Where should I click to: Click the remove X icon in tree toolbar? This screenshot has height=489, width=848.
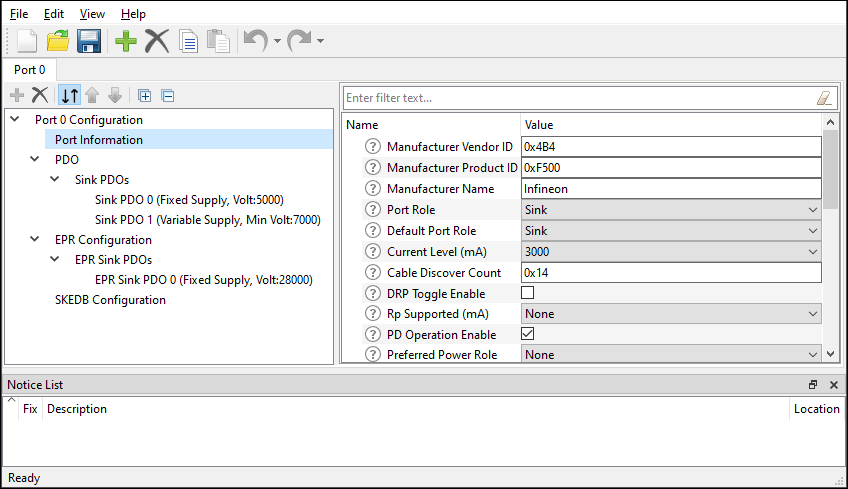[x=39, y=95]
